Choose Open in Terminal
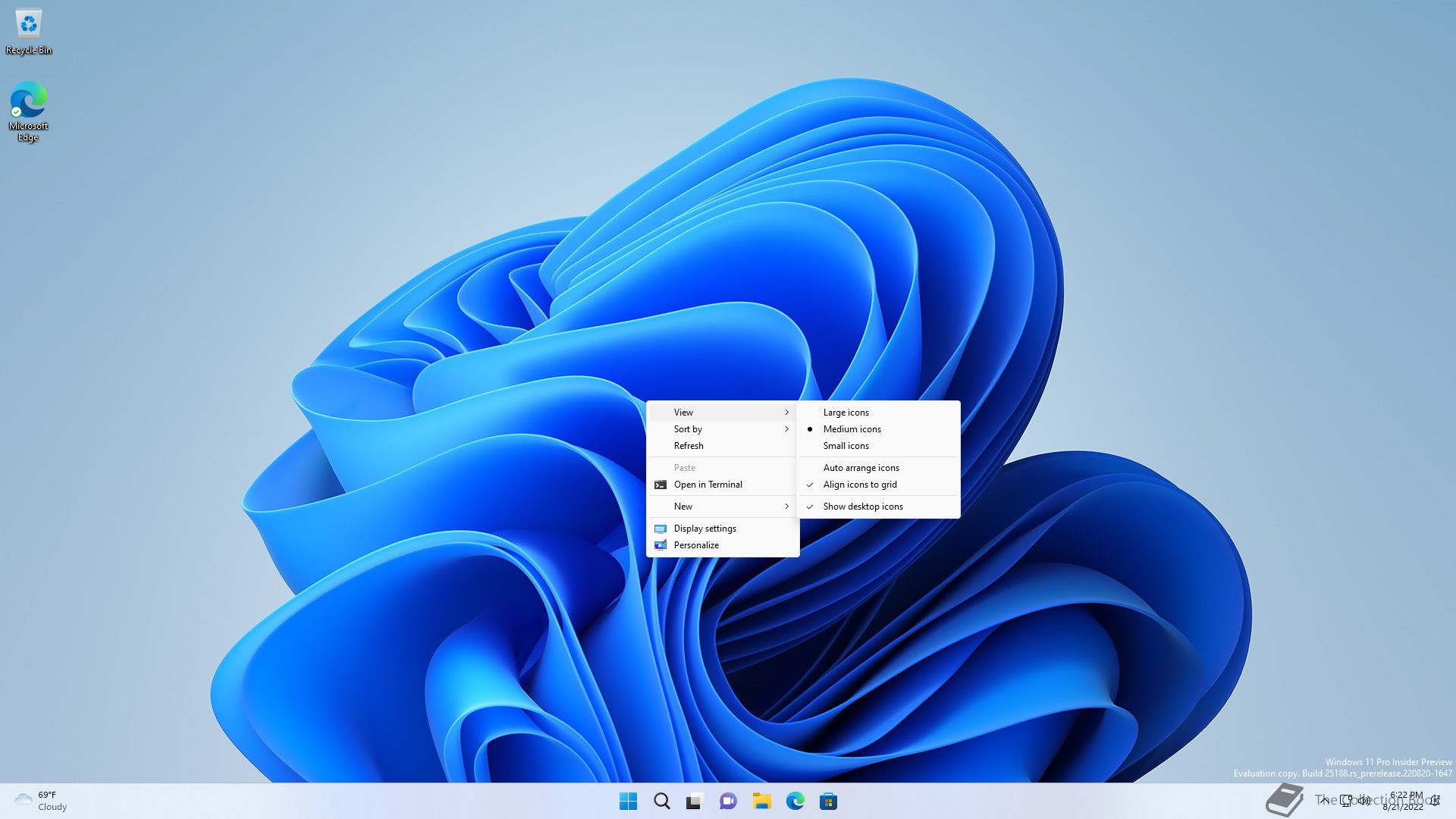1456x819 pixels. [x=722, y=485]
